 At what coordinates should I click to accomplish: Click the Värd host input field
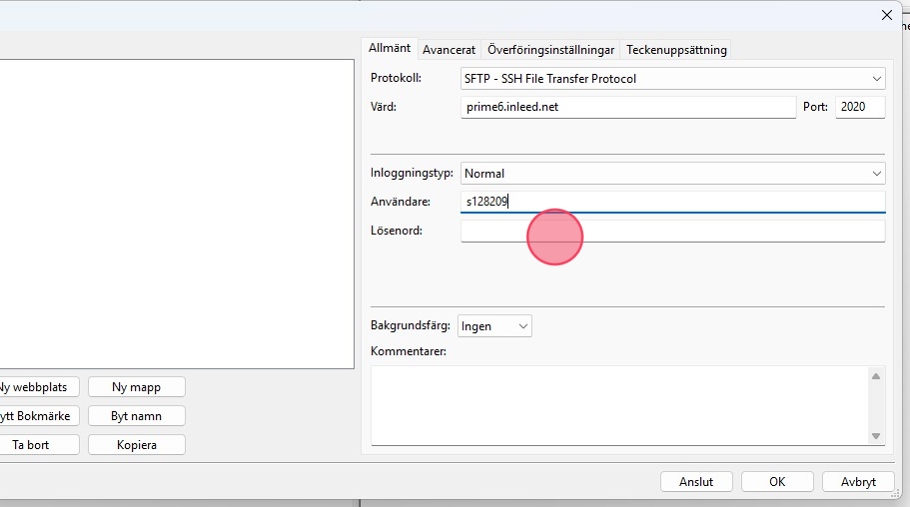click(x=628, y=107)
